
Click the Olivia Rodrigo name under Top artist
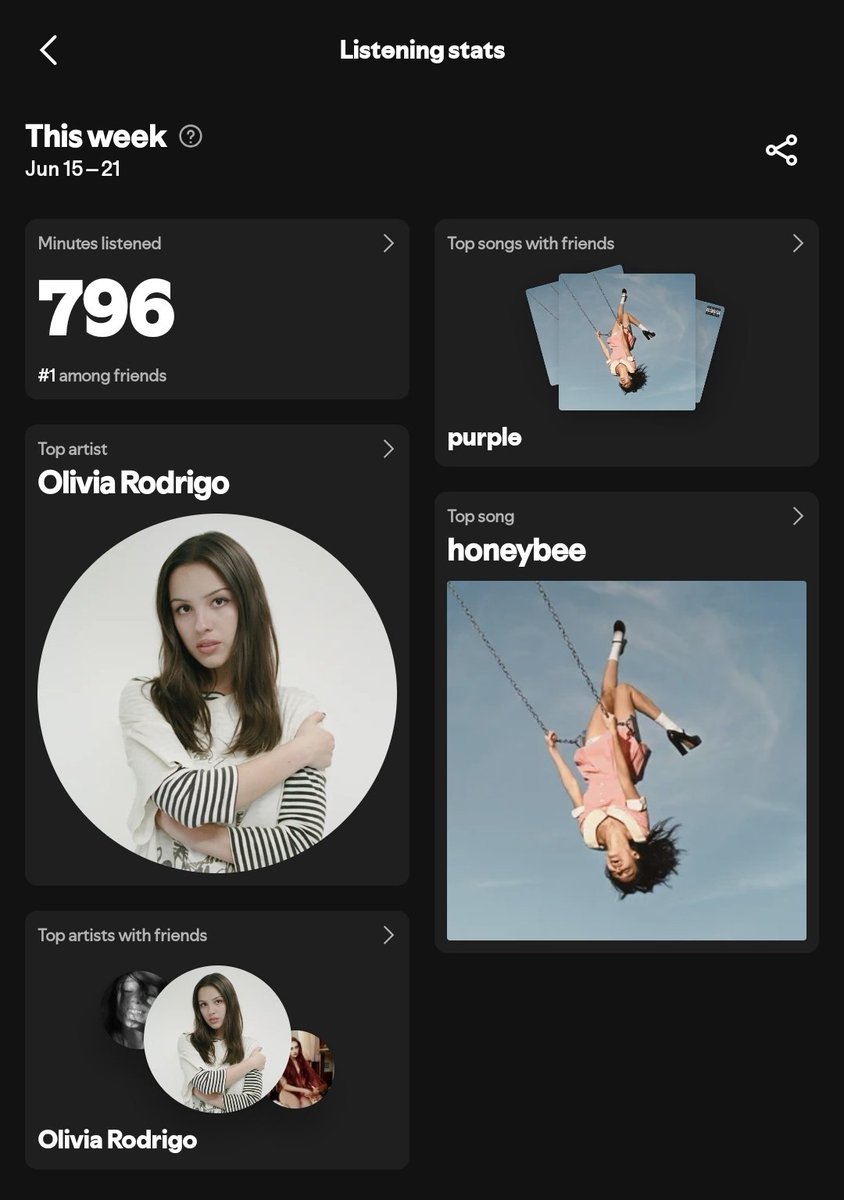coord(133,483)
